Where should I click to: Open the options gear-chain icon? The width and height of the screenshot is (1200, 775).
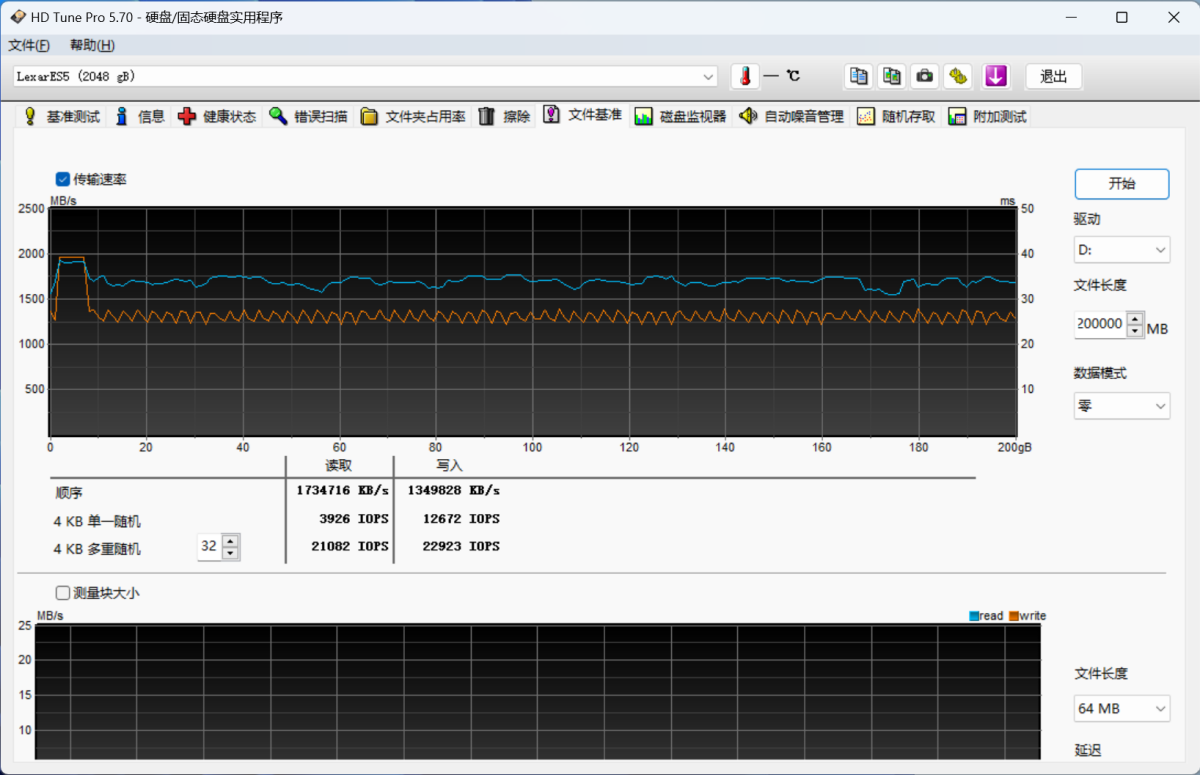958,77
